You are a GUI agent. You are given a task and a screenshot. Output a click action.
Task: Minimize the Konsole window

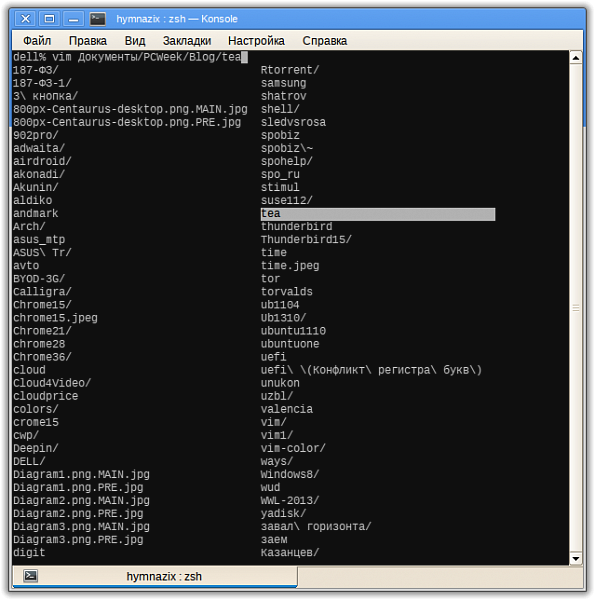pos(73,19)
